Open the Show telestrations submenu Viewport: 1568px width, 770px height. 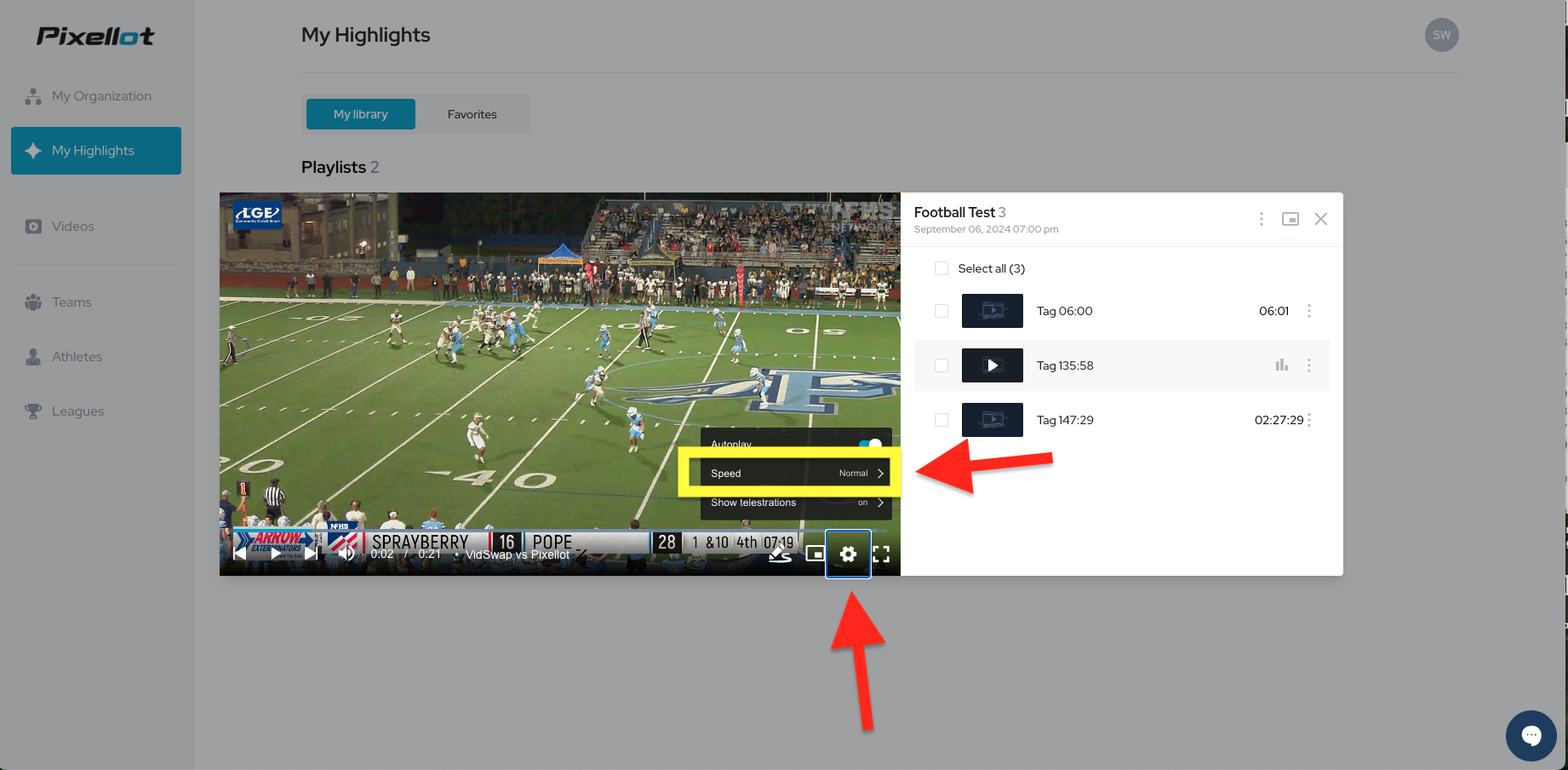[x=796, y=503]
